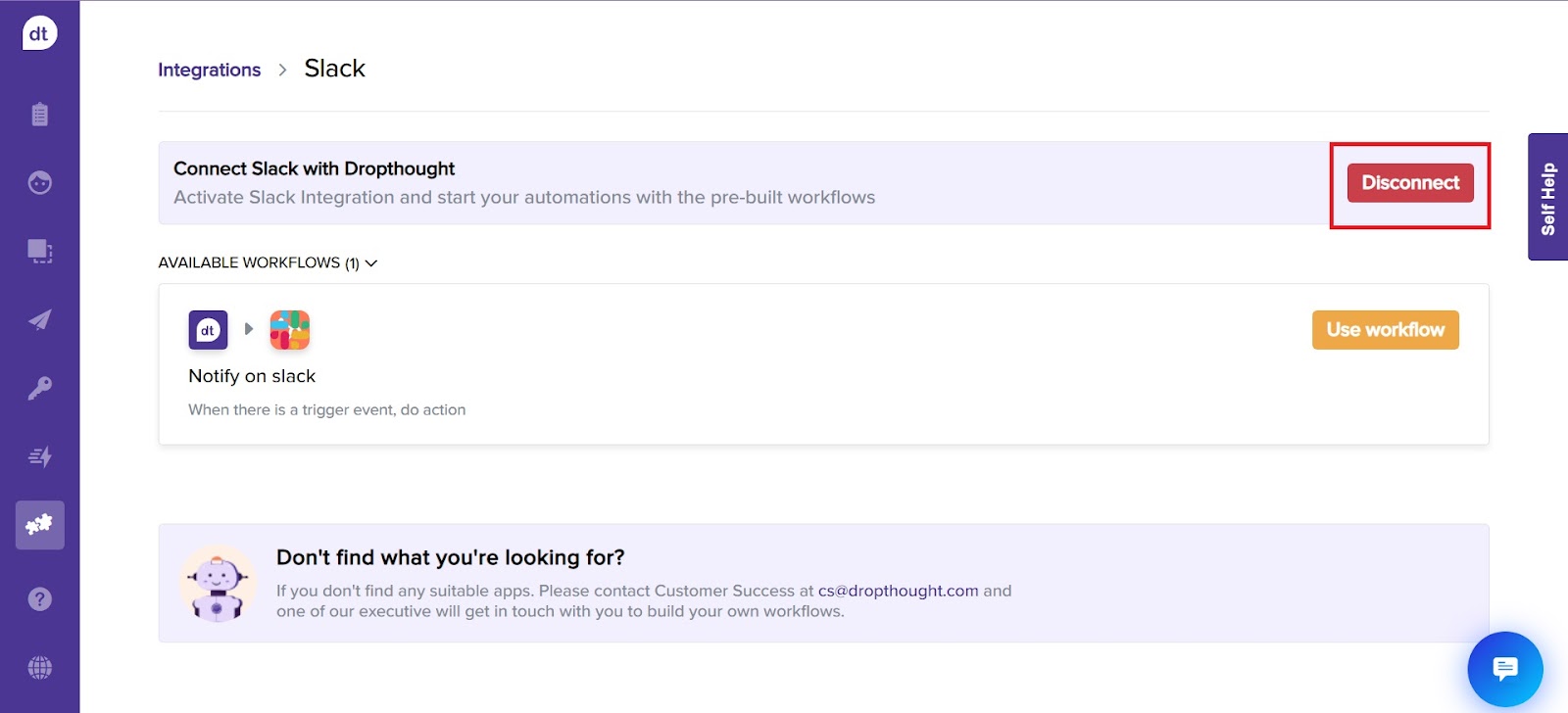Screen dimensions: 1568x713
Task: Open the question mark help icon
Action: click(39, 599)
